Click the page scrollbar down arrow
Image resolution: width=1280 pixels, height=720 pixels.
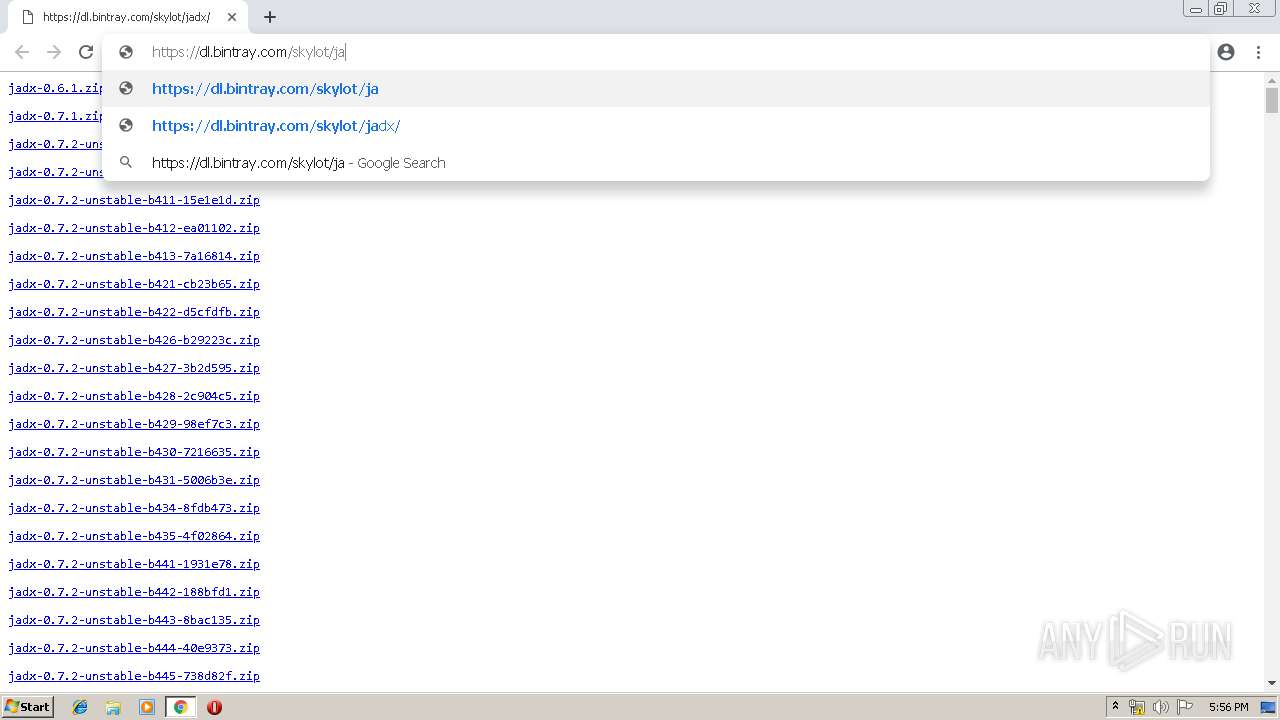coord(1272,684)
